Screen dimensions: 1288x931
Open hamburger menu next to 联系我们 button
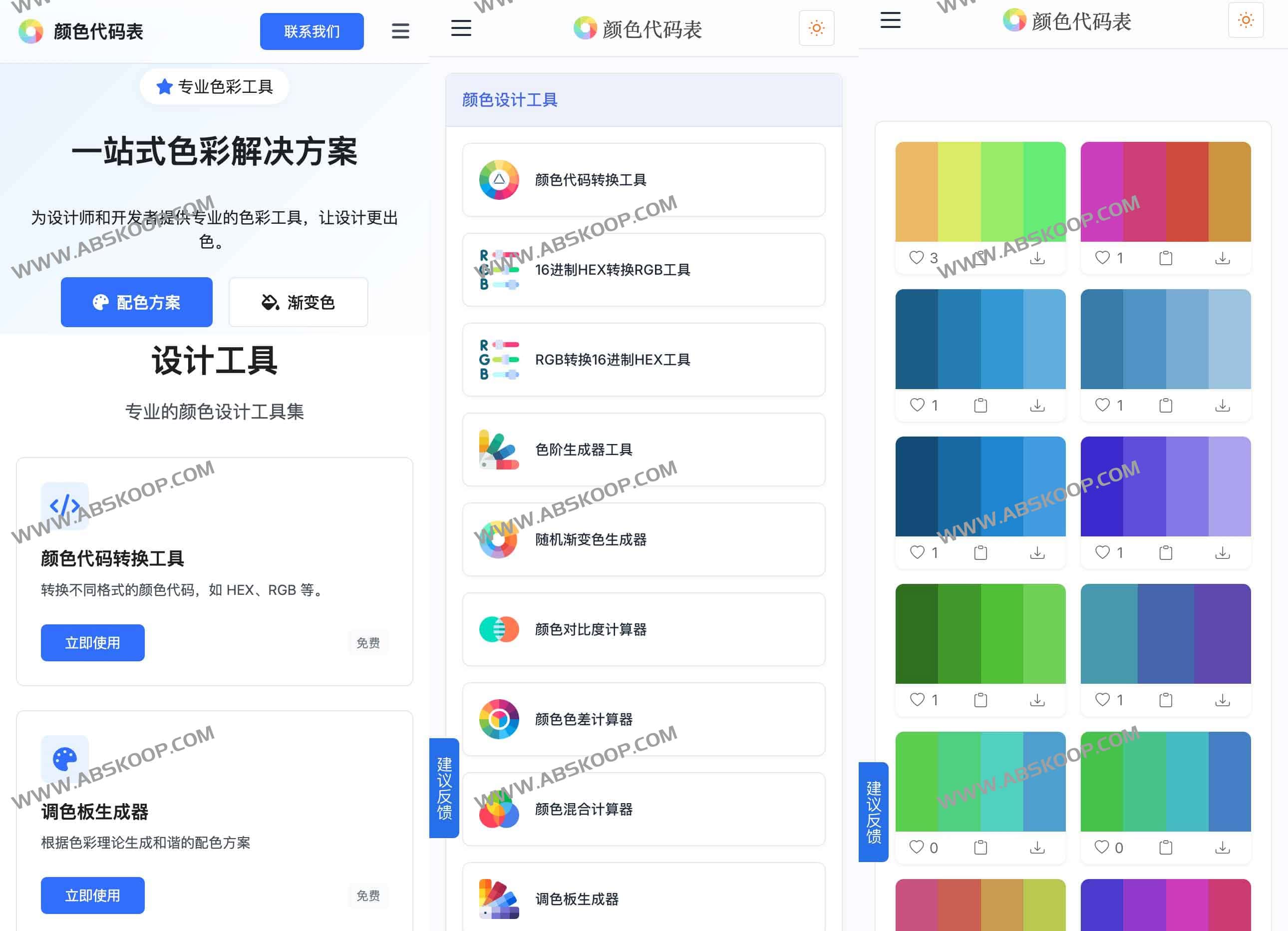pyautogui.click(x=400, y=31)
